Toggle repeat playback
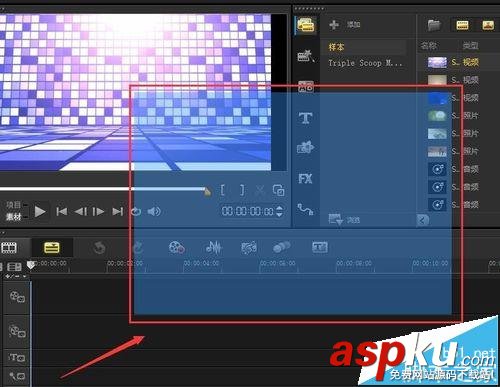500x387 pixels. 136,211
